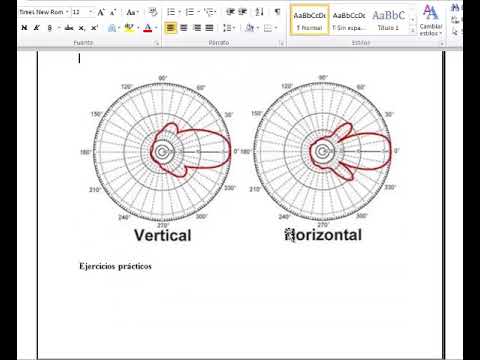Click the superscript icon

click(95, 28)
